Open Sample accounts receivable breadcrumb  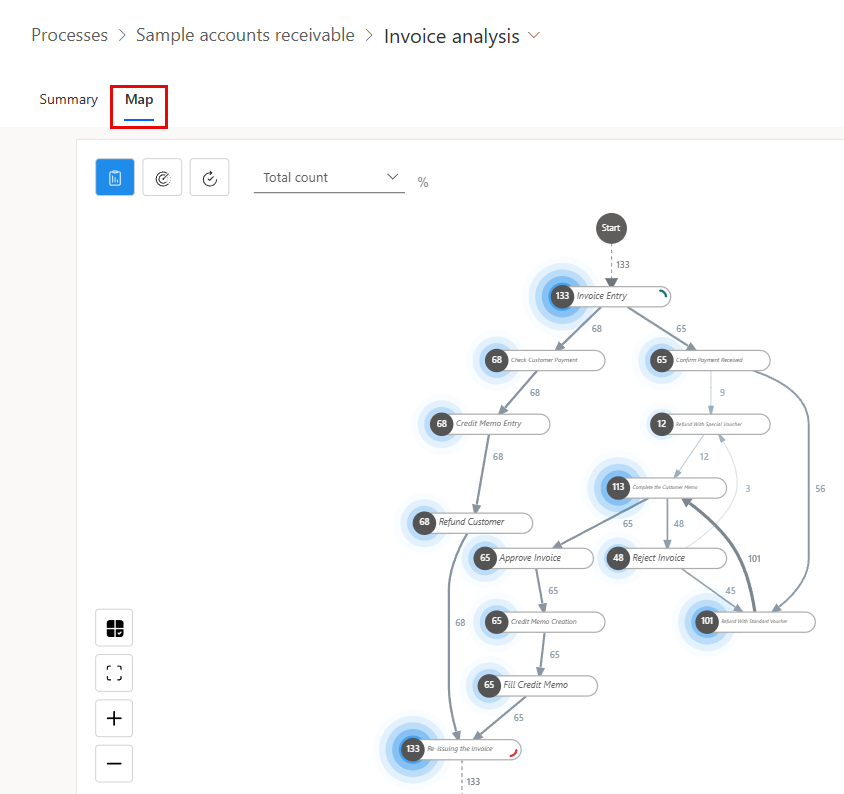245,35
